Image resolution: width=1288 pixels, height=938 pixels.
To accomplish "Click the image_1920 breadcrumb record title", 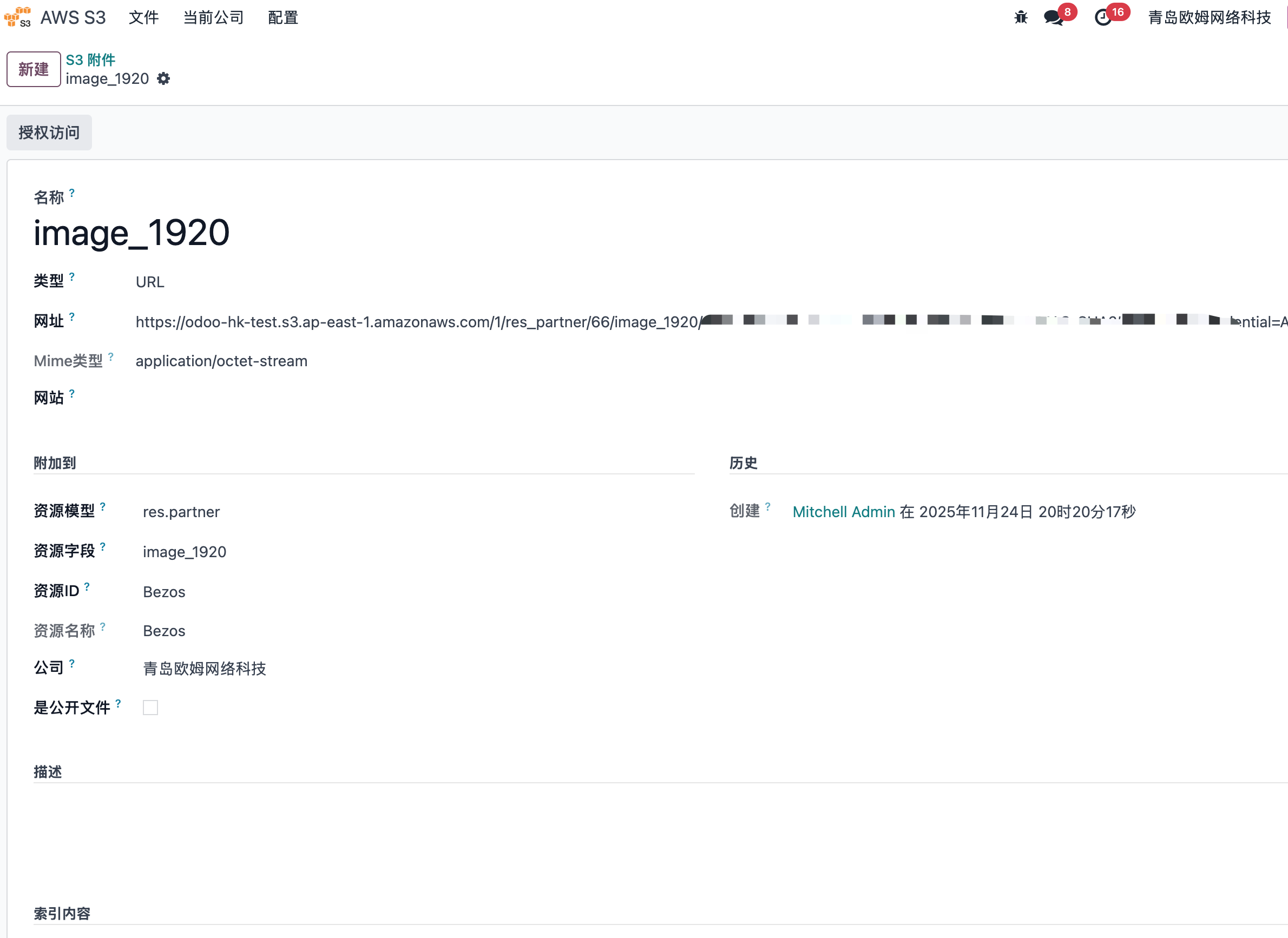I will tap(107, 79).
